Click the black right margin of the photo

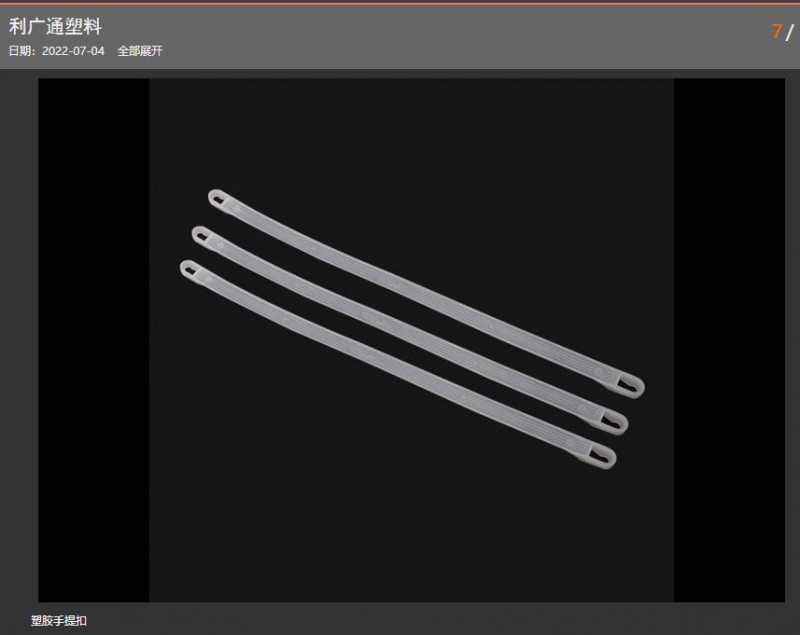(729, 340)
